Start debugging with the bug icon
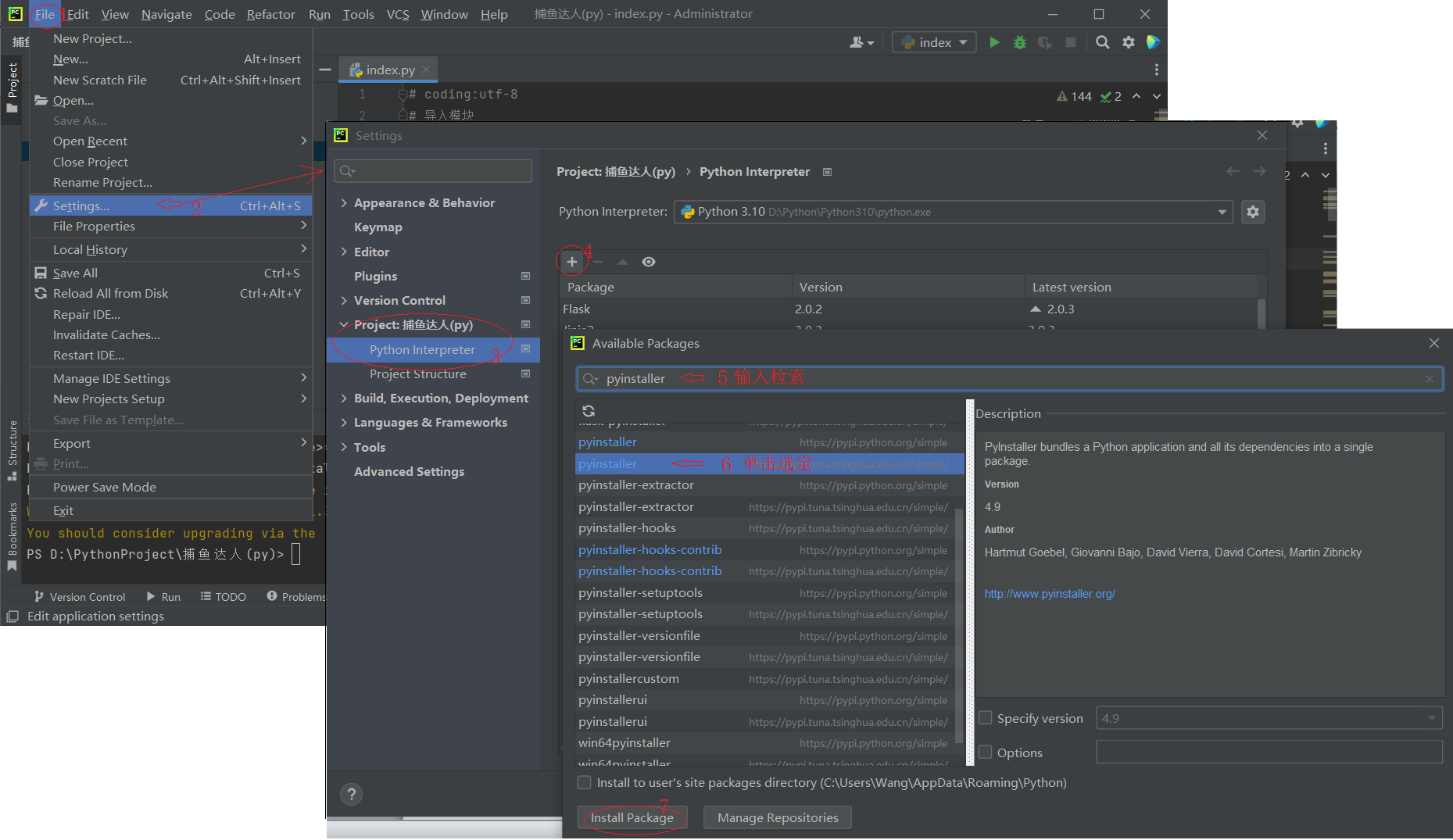1453x840 pixels. tap(1019, 42)
